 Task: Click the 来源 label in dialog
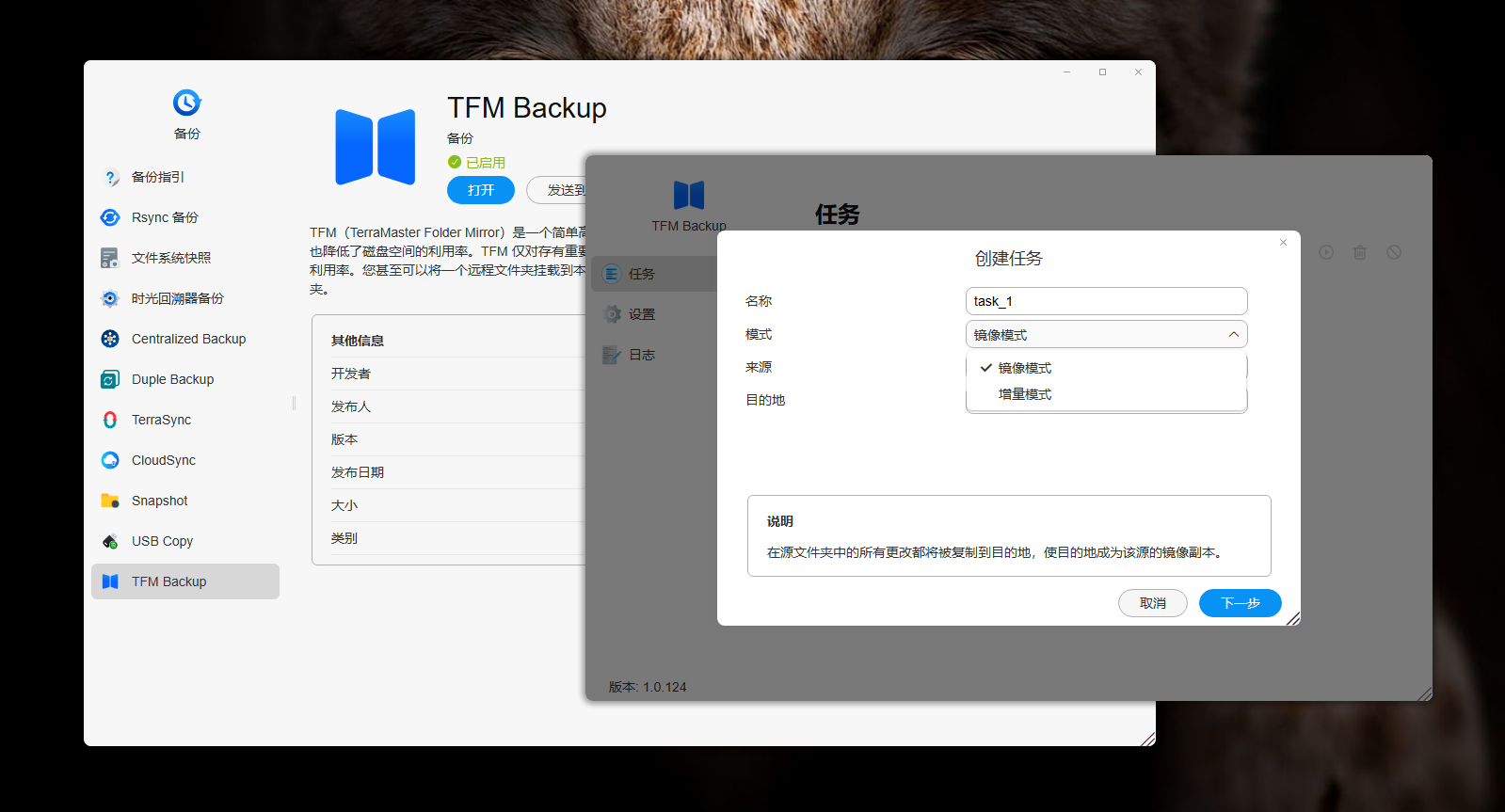759,367
